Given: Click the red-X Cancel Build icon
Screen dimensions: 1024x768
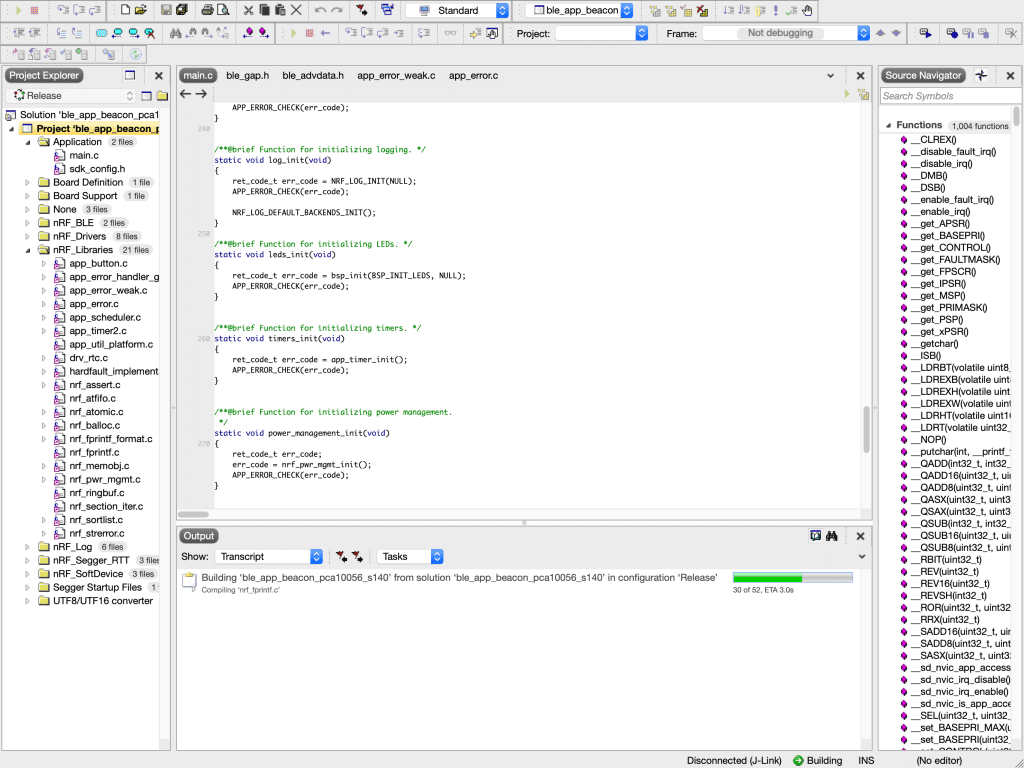Looking at the screenshot, I should coord(702,10).
